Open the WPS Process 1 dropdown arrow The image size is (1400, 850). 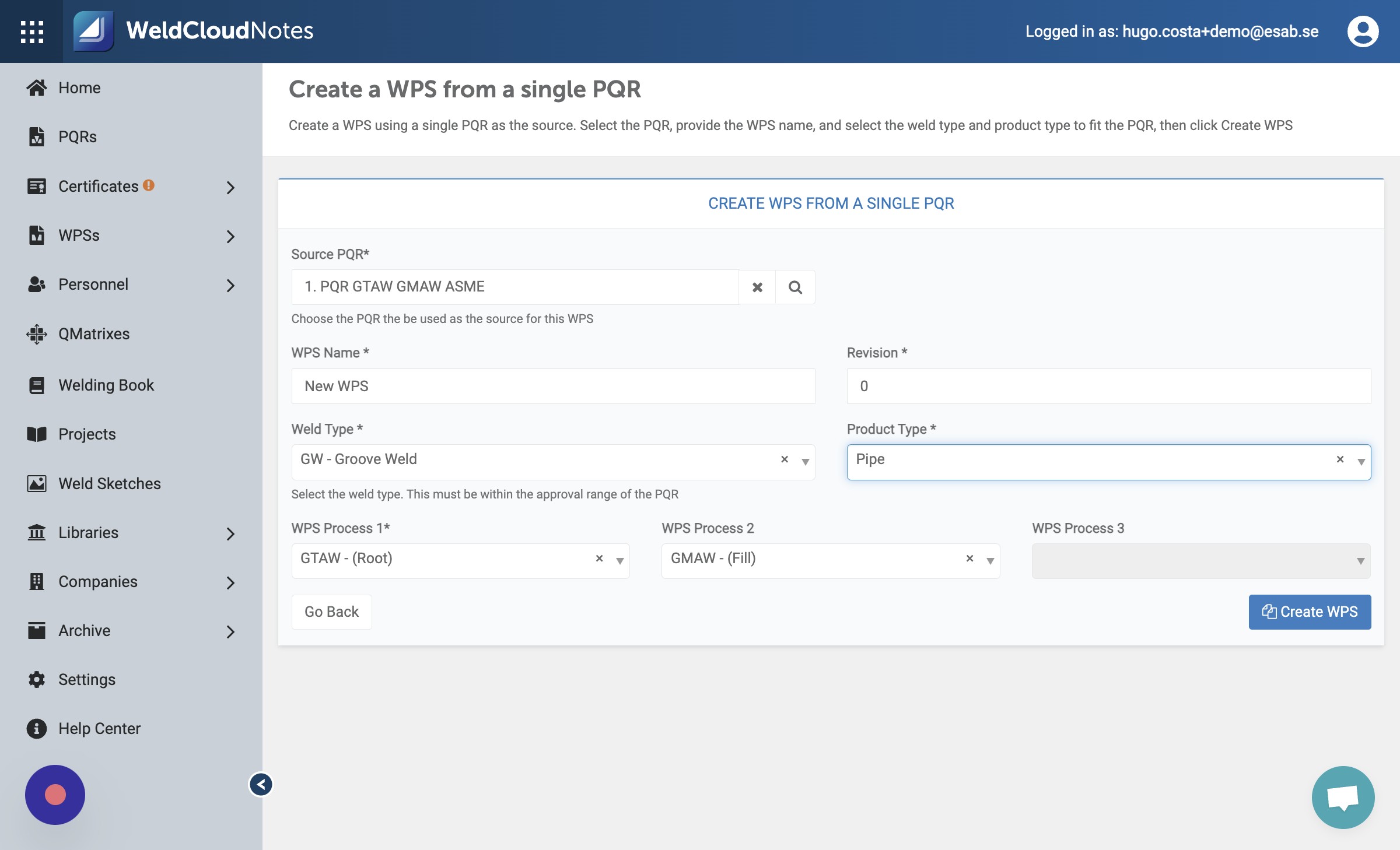pos(619,561)
